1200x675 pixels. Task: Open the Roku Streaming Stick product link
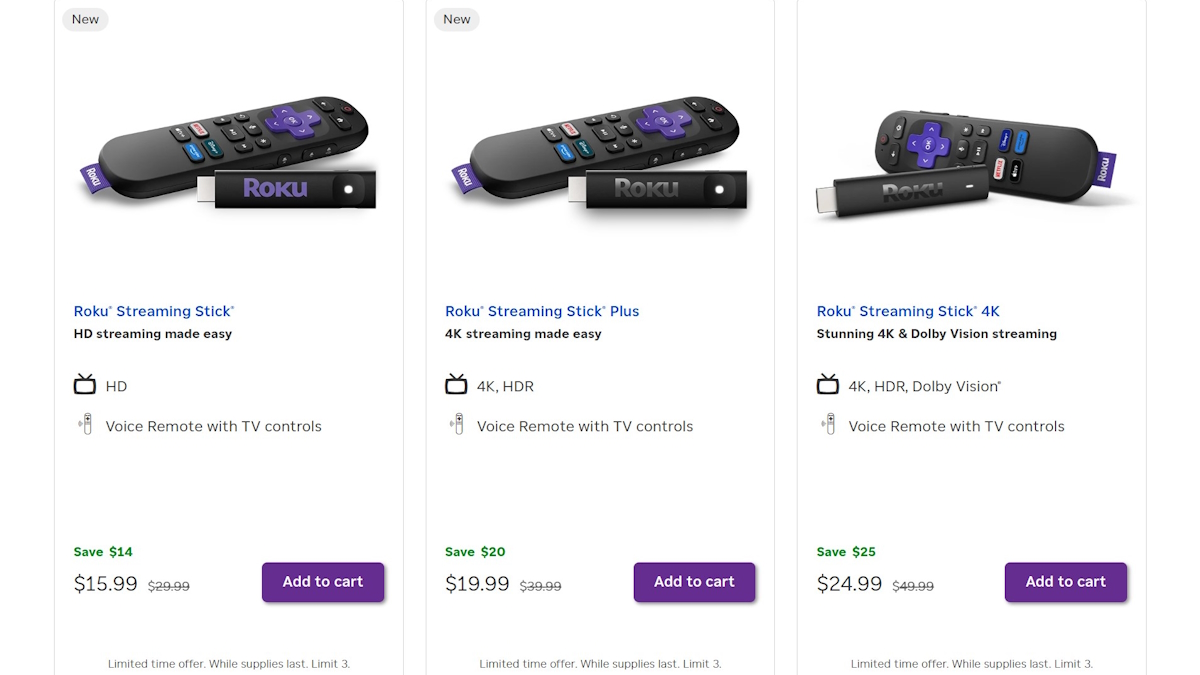(153, 311)
